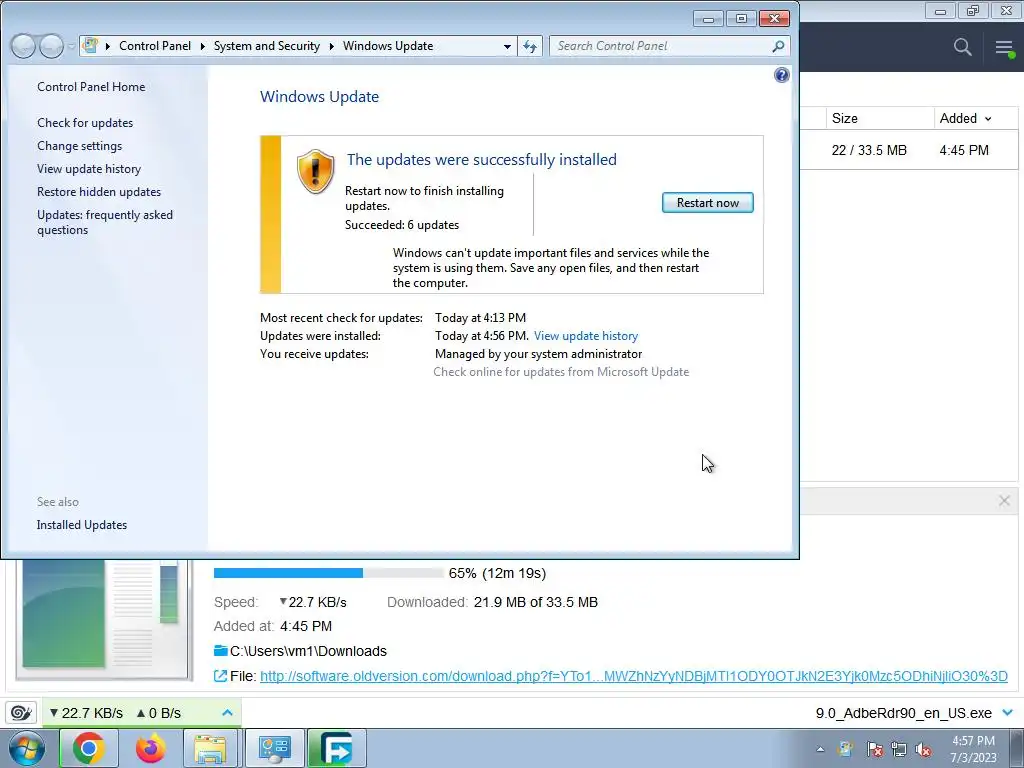Maximize the Windows Update window

[741, 18]
